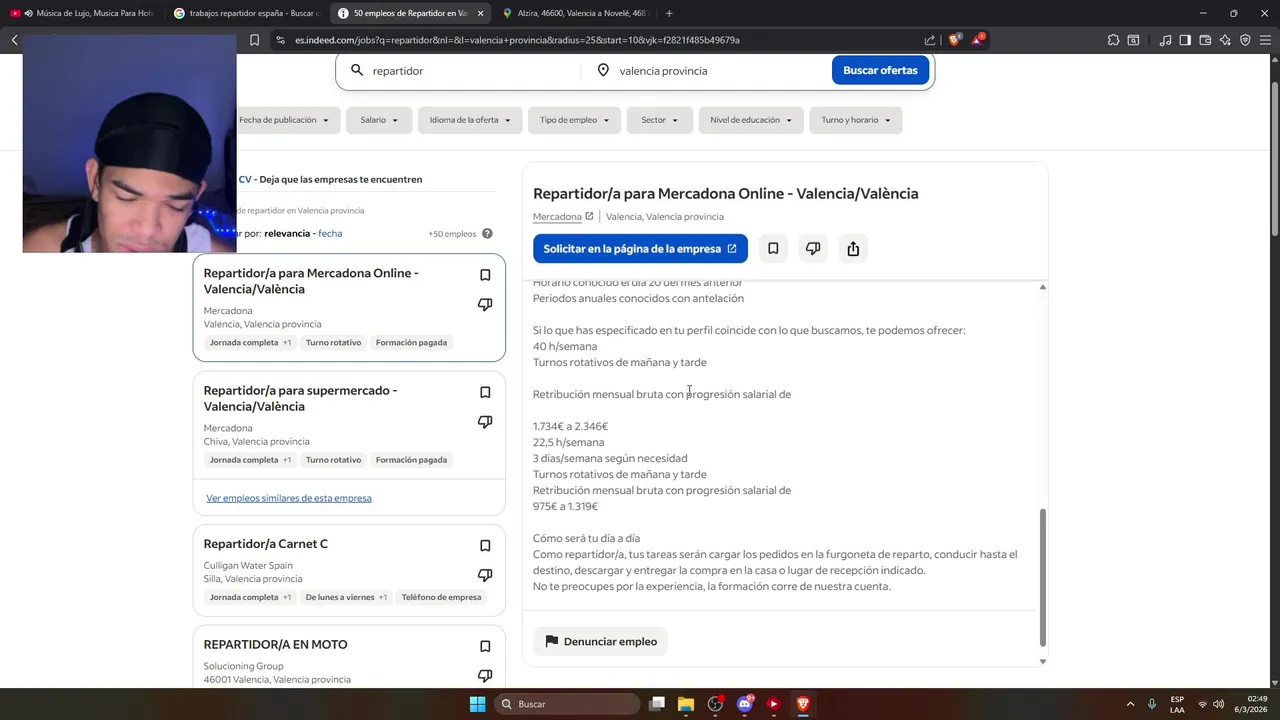Viewport: 1280px width, 720px height.
Task: Expand Sector filter dropdown
Action: (660, 120)
